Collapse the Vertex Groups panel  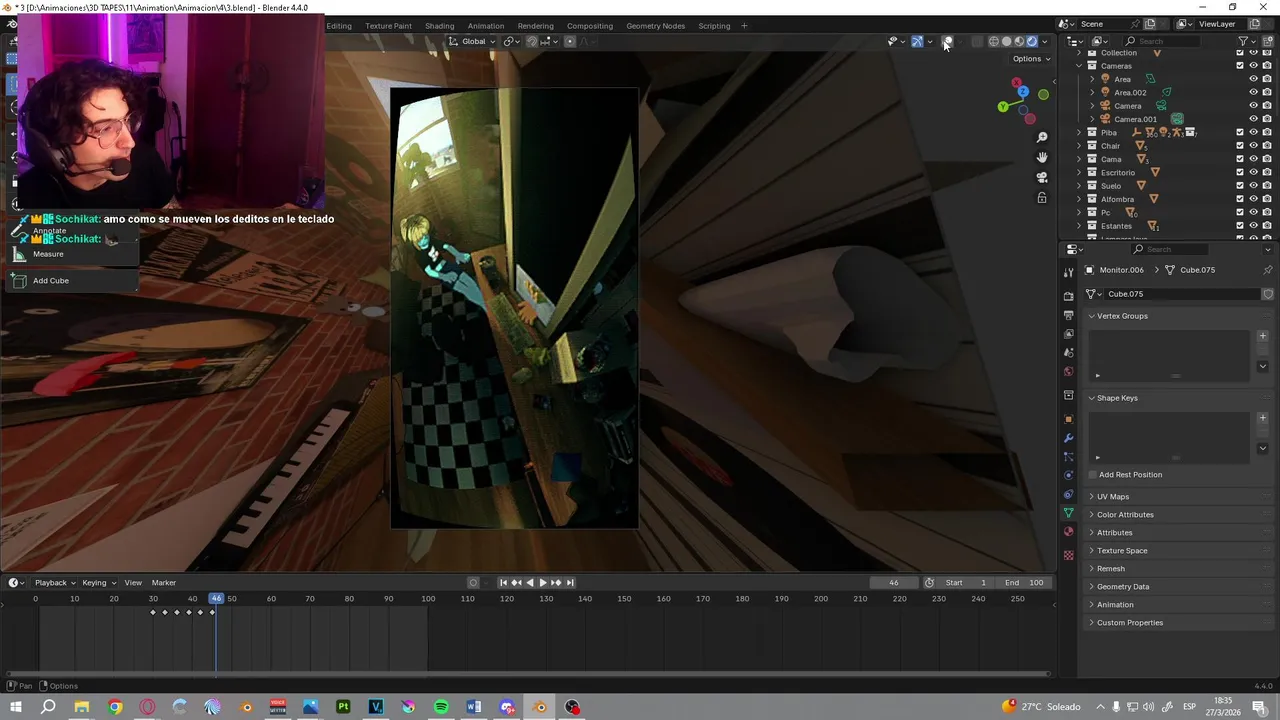[x=1121, y=316]
